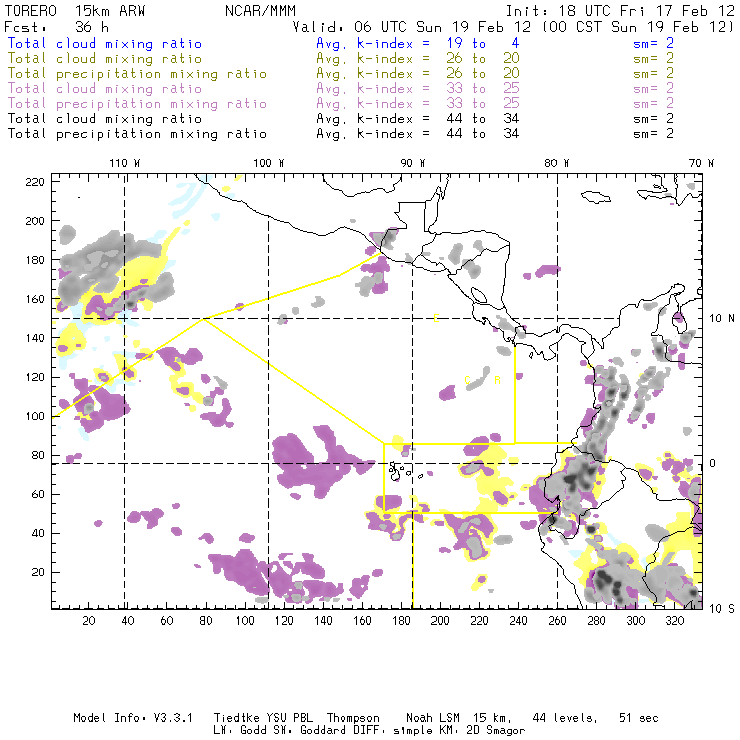This screenshot has height=740, width=740.
Task: Click the "240" tick on the horizontal axis
Action: pos(518,620)
